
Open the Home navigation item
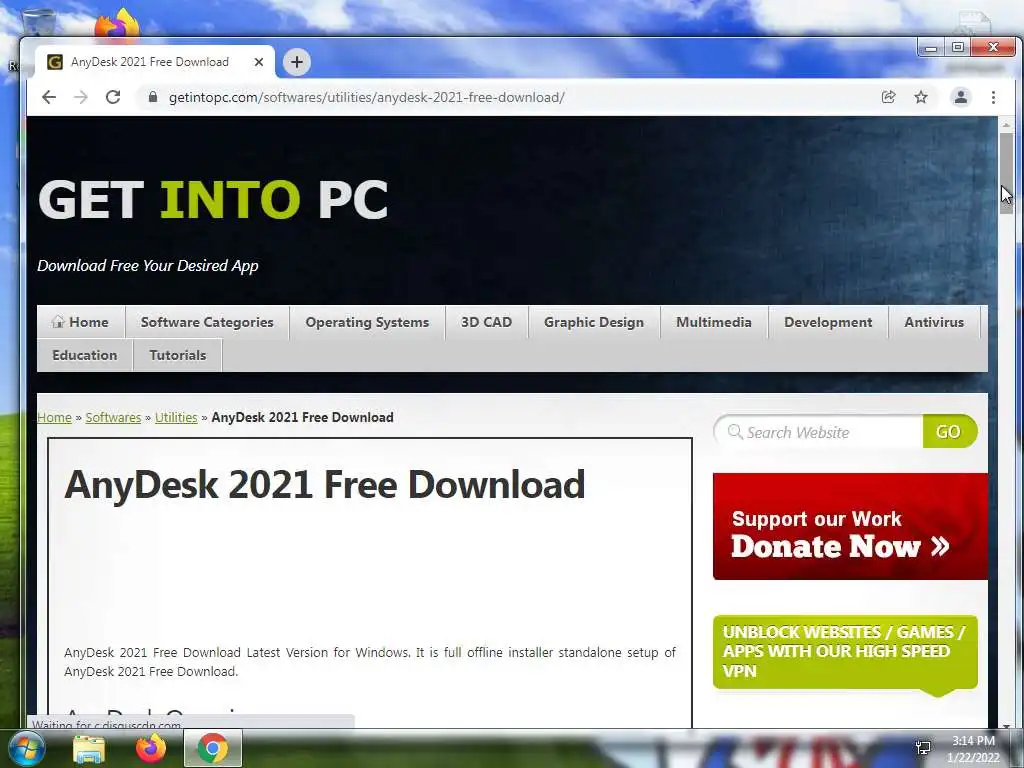80,322
